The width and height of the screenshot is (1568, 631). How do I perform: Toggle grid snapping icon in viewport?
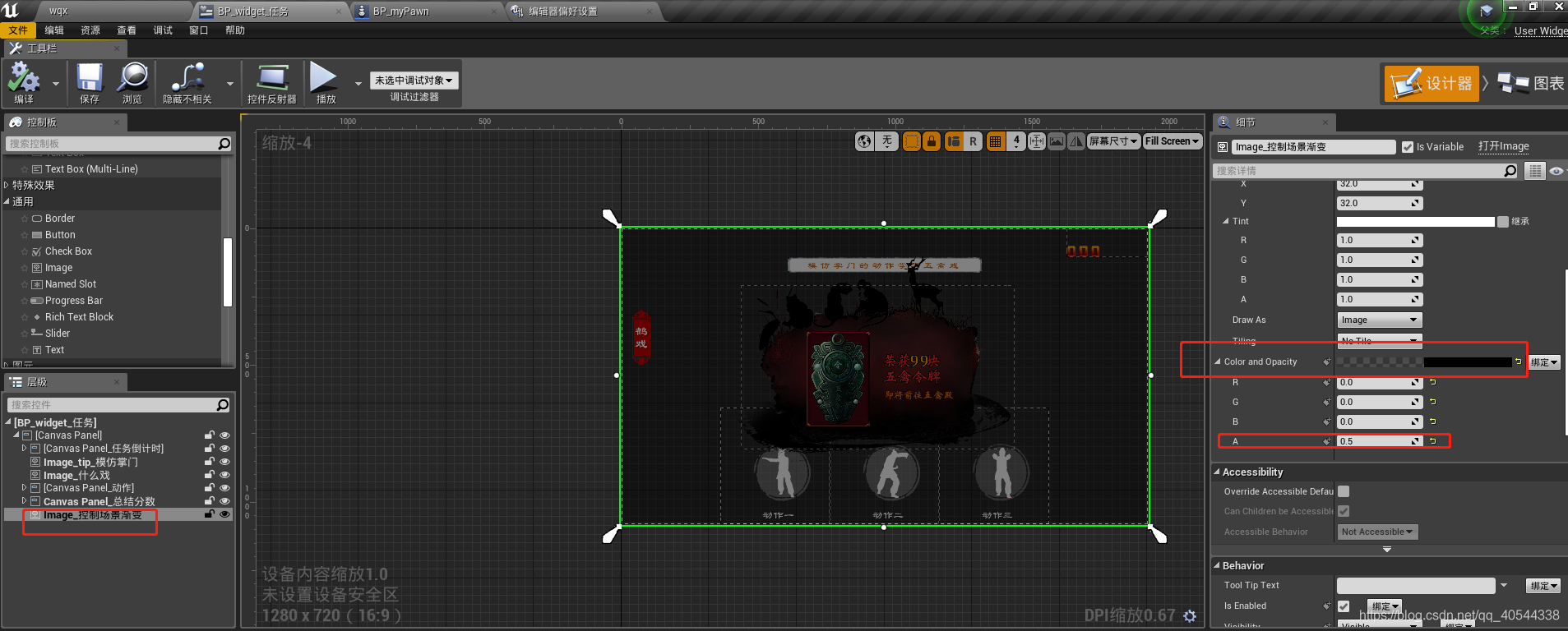(995, 141)
